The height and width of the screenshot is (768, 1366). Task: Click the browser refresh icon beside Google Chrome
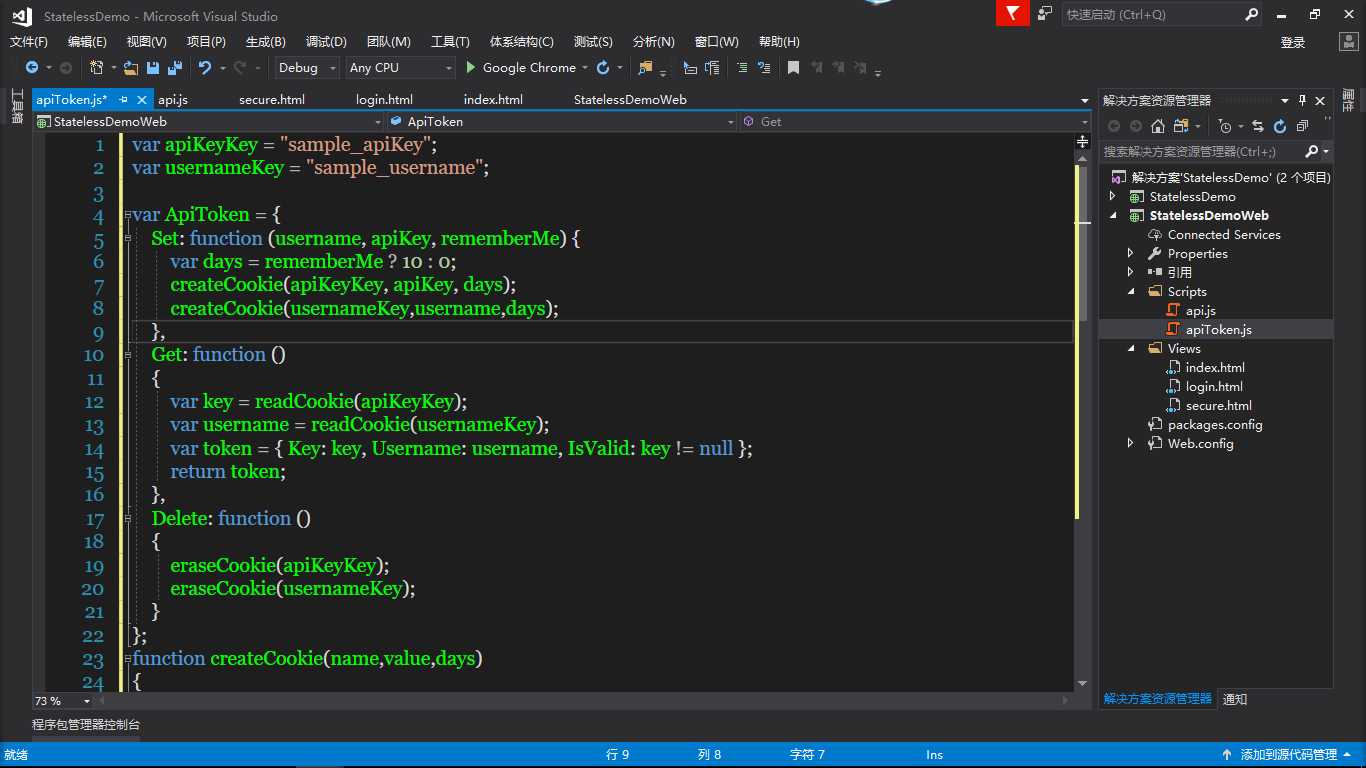pos(603,68)
